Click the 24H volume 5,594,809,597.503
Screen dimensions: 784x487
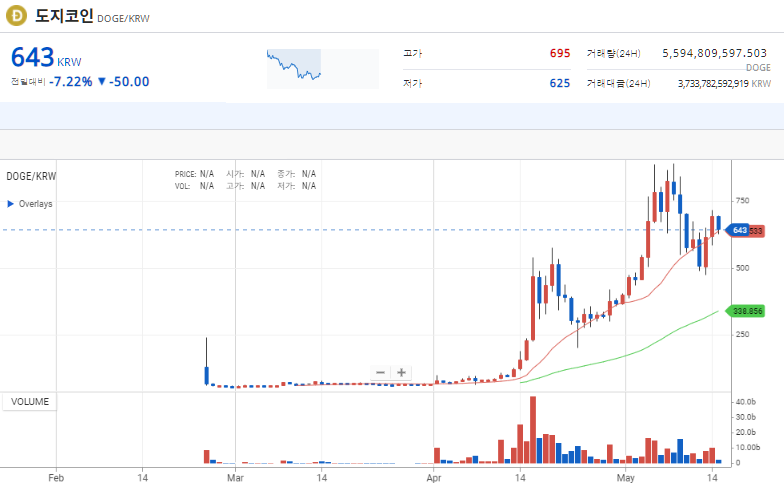point(714,53)
